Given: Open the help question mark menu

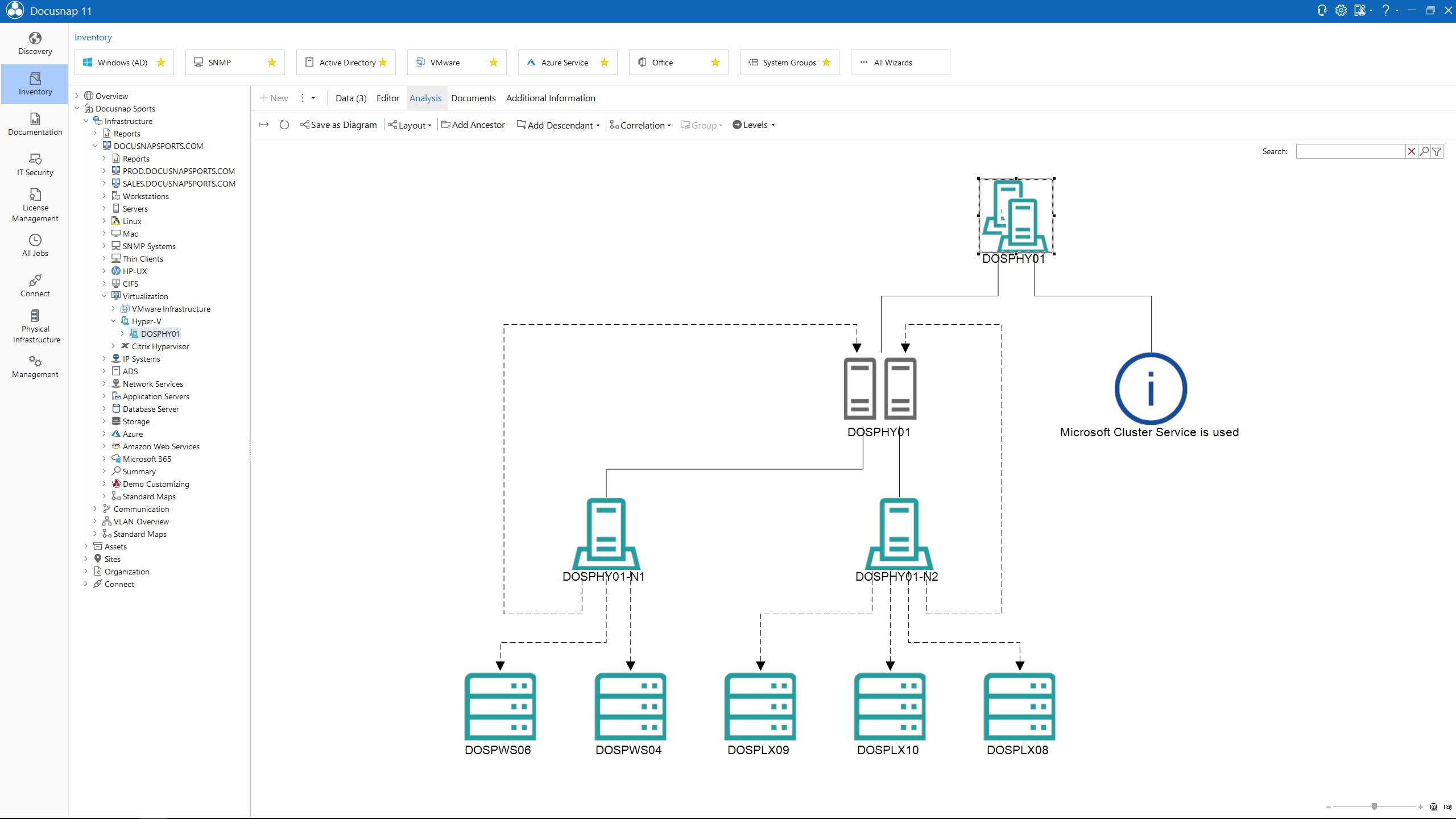Looking at the screenshot, I should tap(1389, 10).
